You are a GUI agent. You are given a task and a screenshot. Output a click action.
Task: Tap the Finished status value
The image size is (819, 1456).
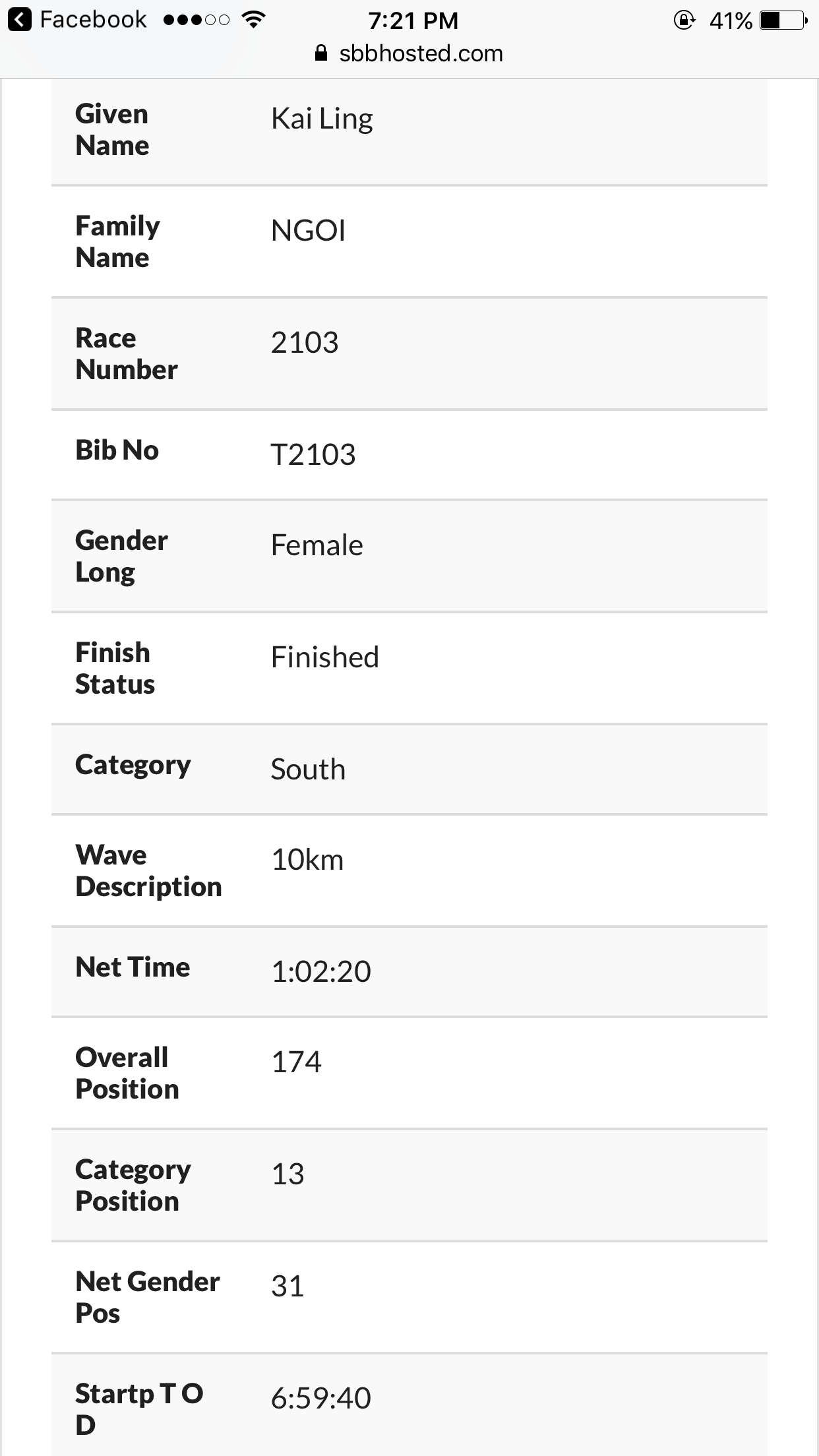[325, 657]
